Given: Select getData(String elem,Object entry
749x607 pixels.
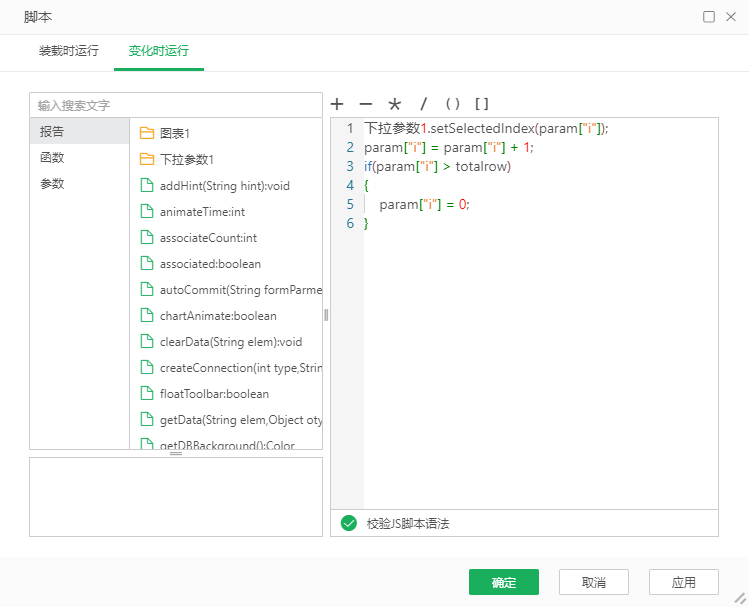Looking at the screenshot, I should 241,420.
